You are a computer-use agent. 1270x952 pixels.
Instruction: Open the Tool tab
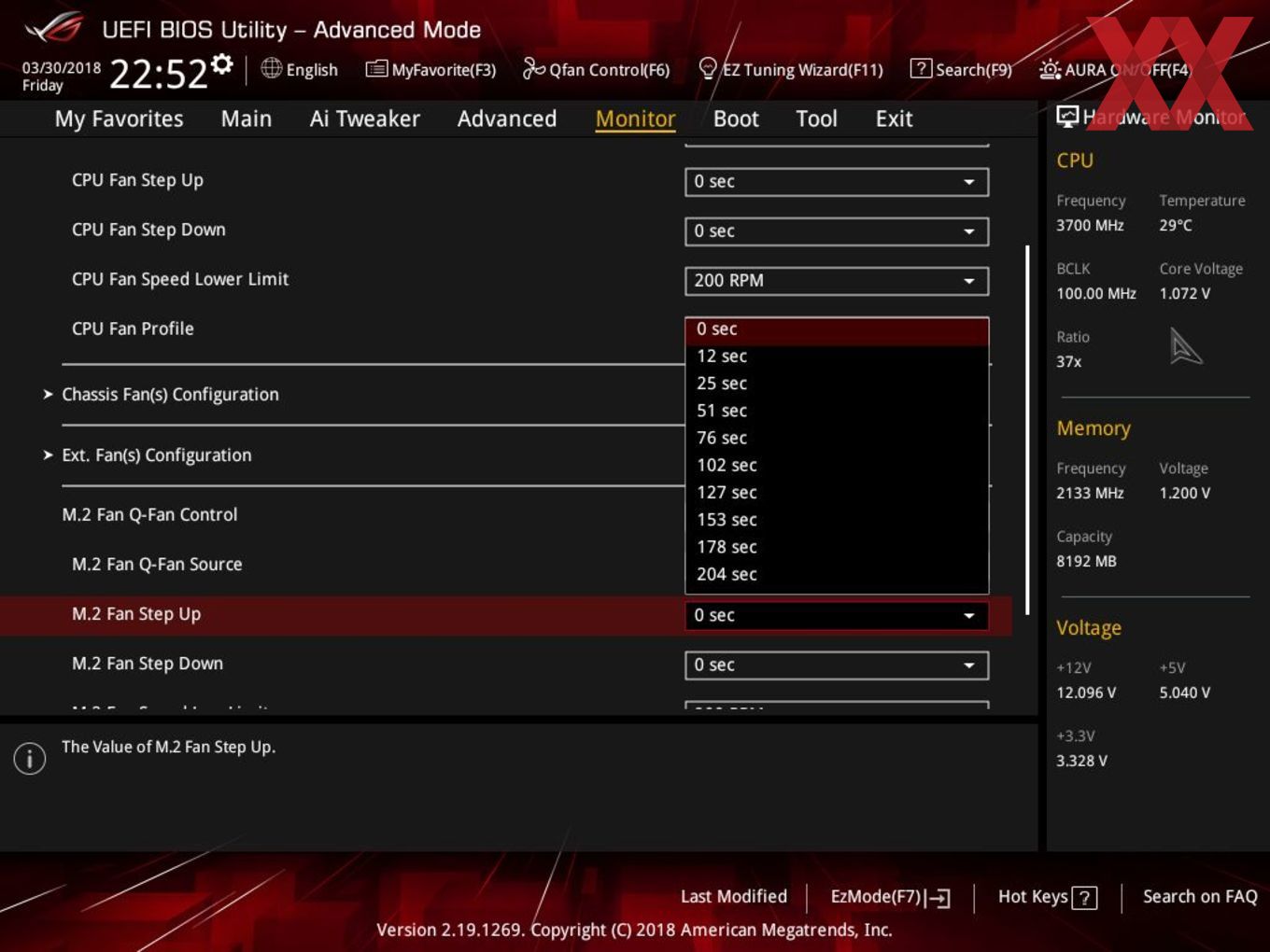816,119
